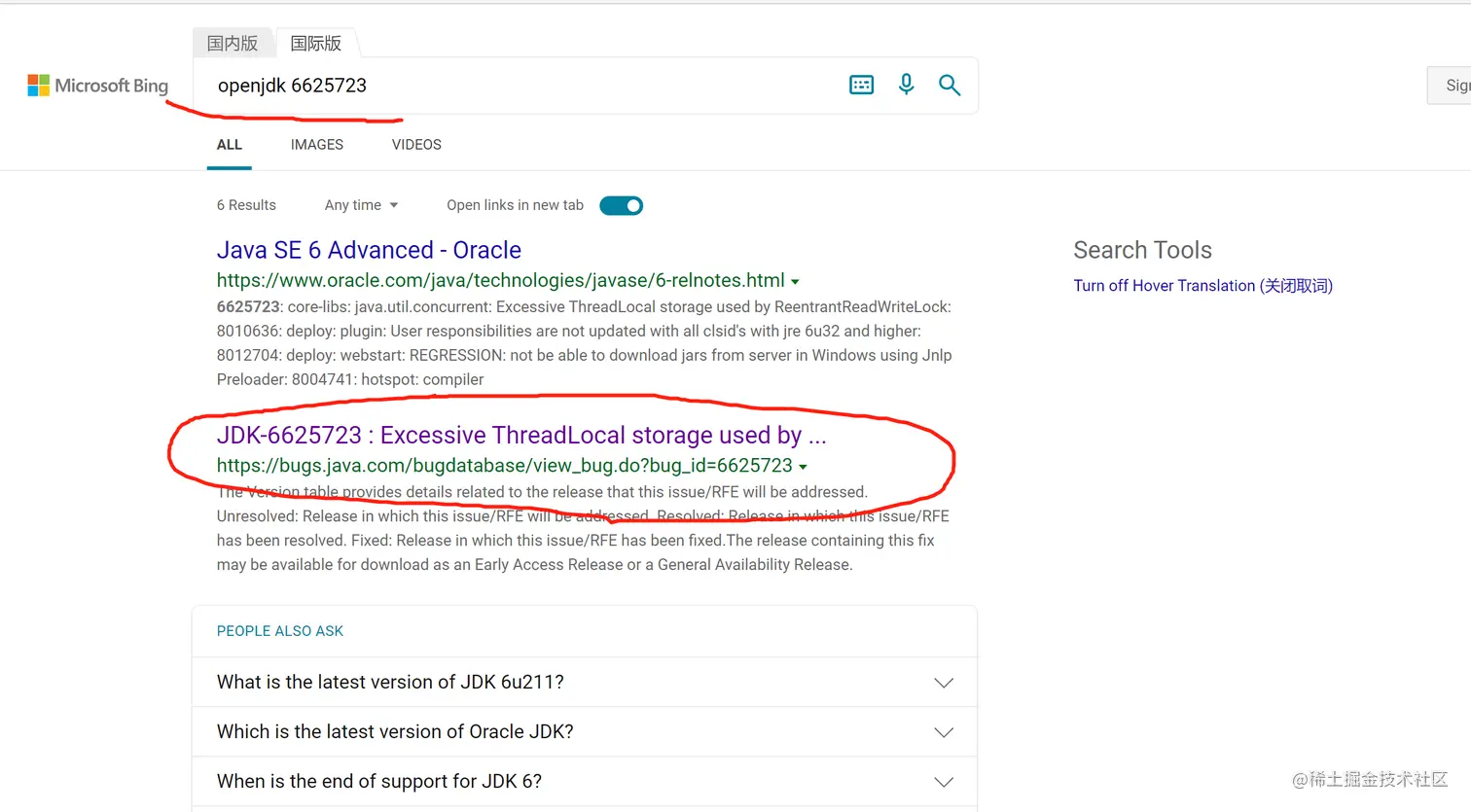Expand 'Which is the latest version of Oracle JDK?'

[942, 731]
